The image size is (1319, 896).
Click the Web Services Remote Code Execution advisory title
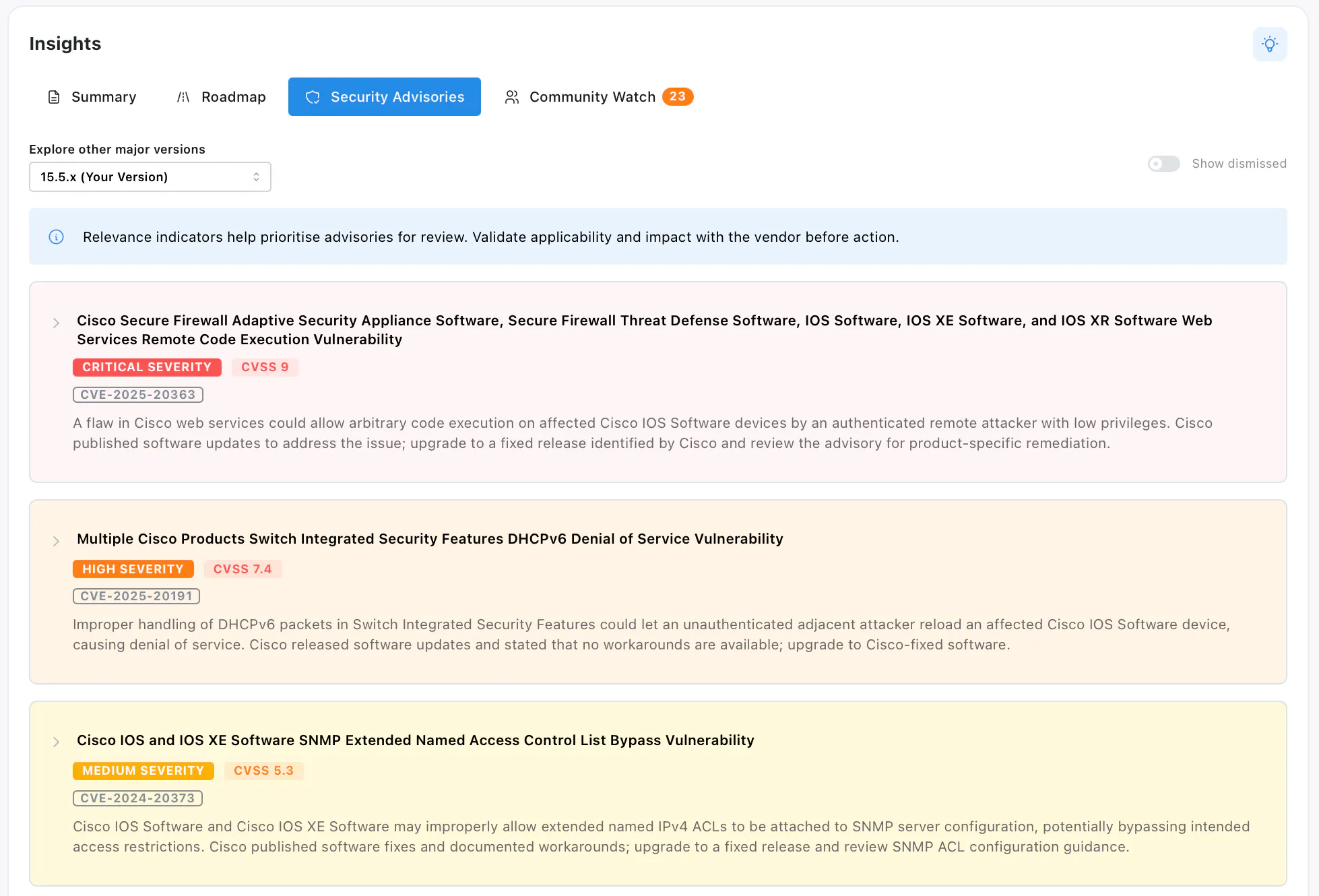[645, 330]
